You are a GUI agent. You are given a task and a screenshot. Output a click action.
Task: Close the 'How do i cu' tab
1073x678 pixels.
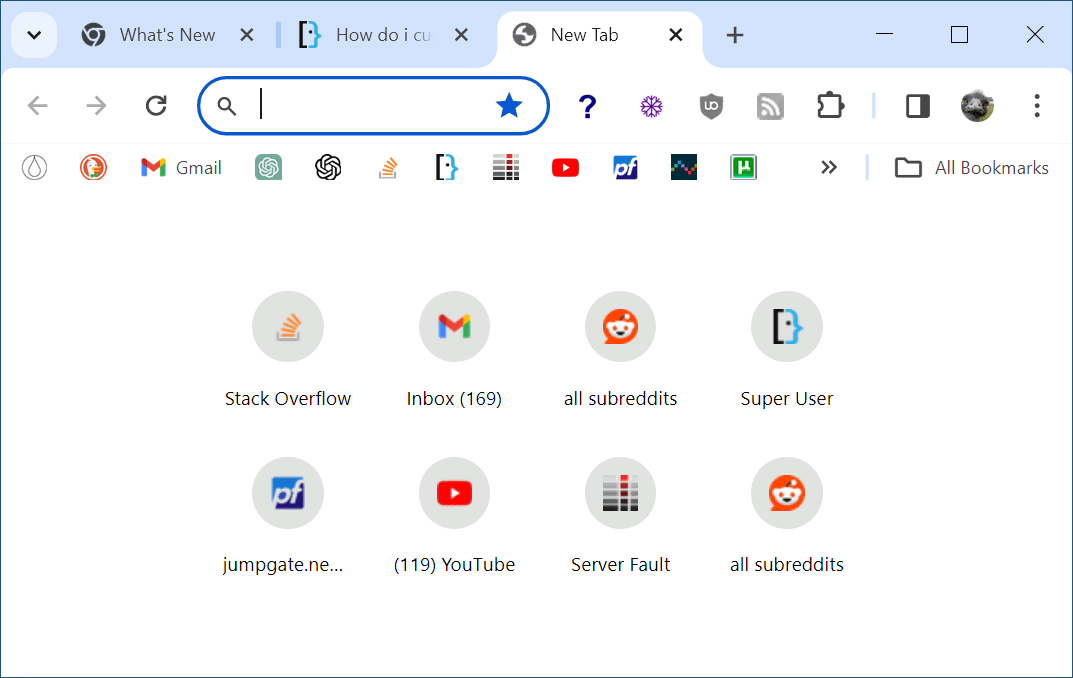coord(462,35)
